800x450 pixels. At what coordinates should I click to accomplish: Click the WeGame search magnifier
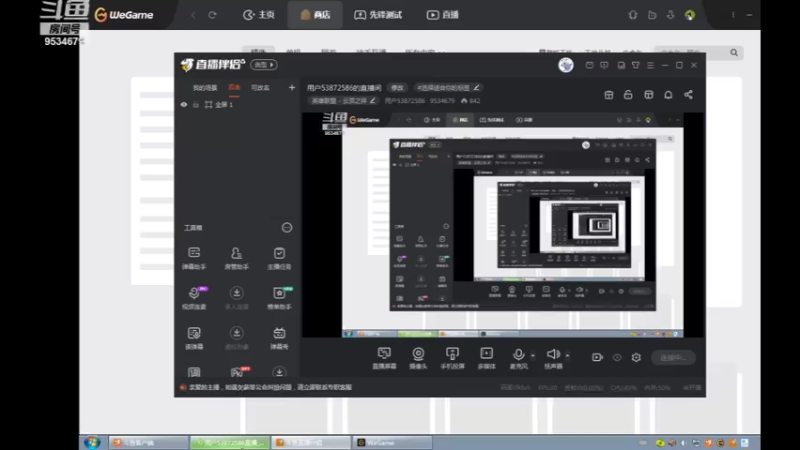point(734,53)
